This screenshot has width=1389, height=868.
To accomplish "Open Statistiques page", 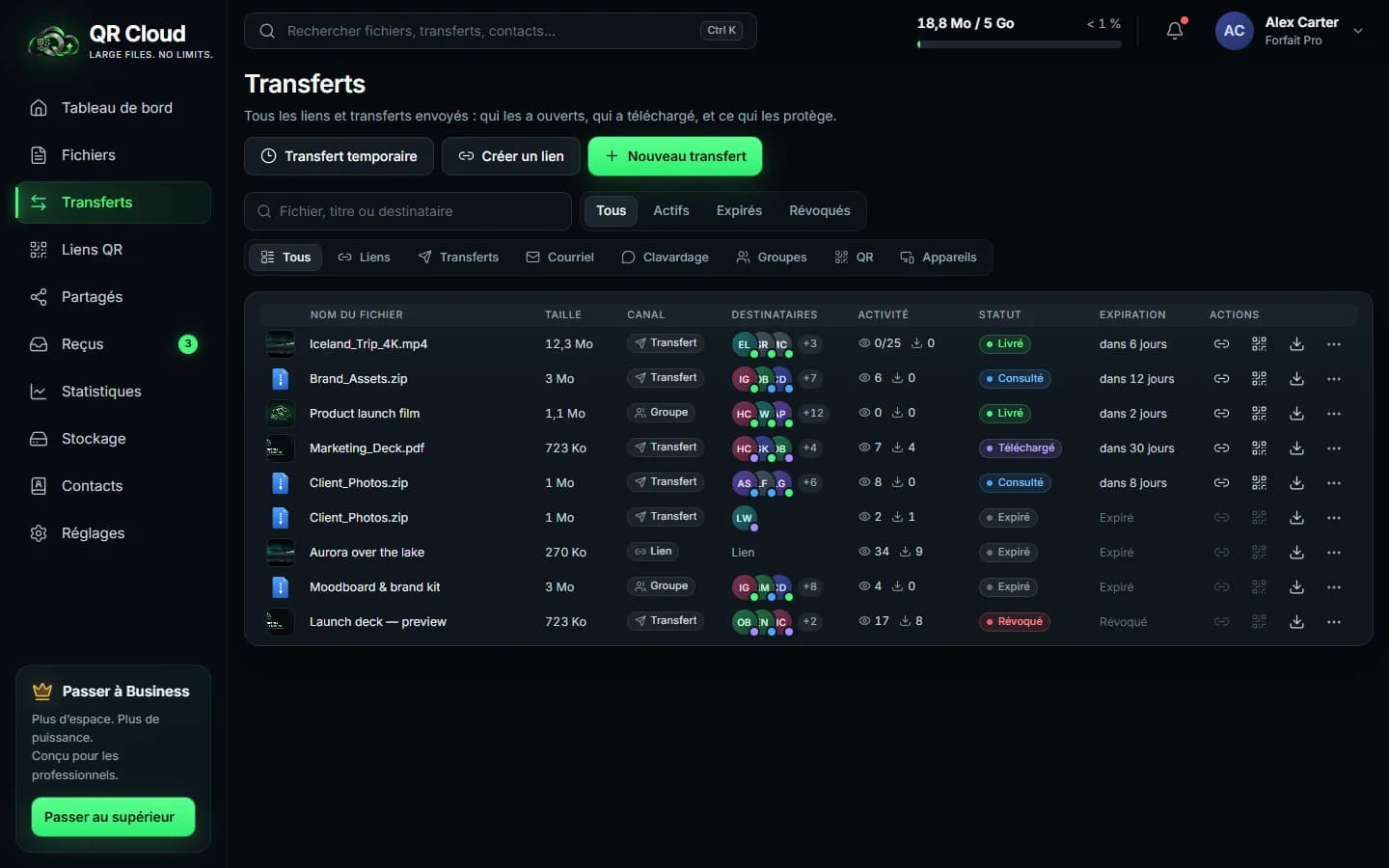I will [x=114, y=392].
